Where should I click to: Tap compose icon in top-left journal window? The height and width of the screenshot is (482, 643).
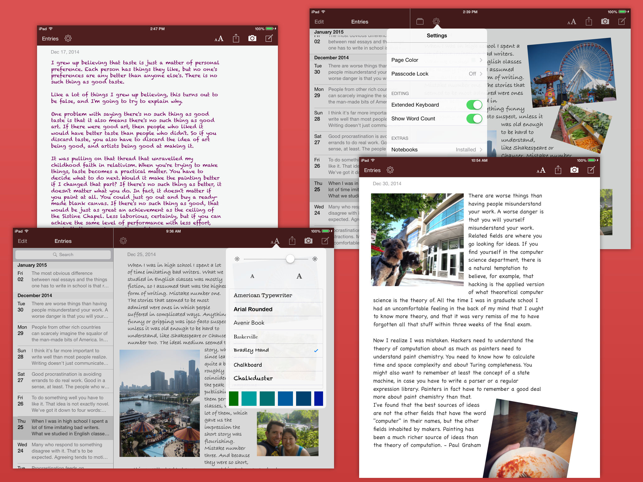[x=269, y=38]
